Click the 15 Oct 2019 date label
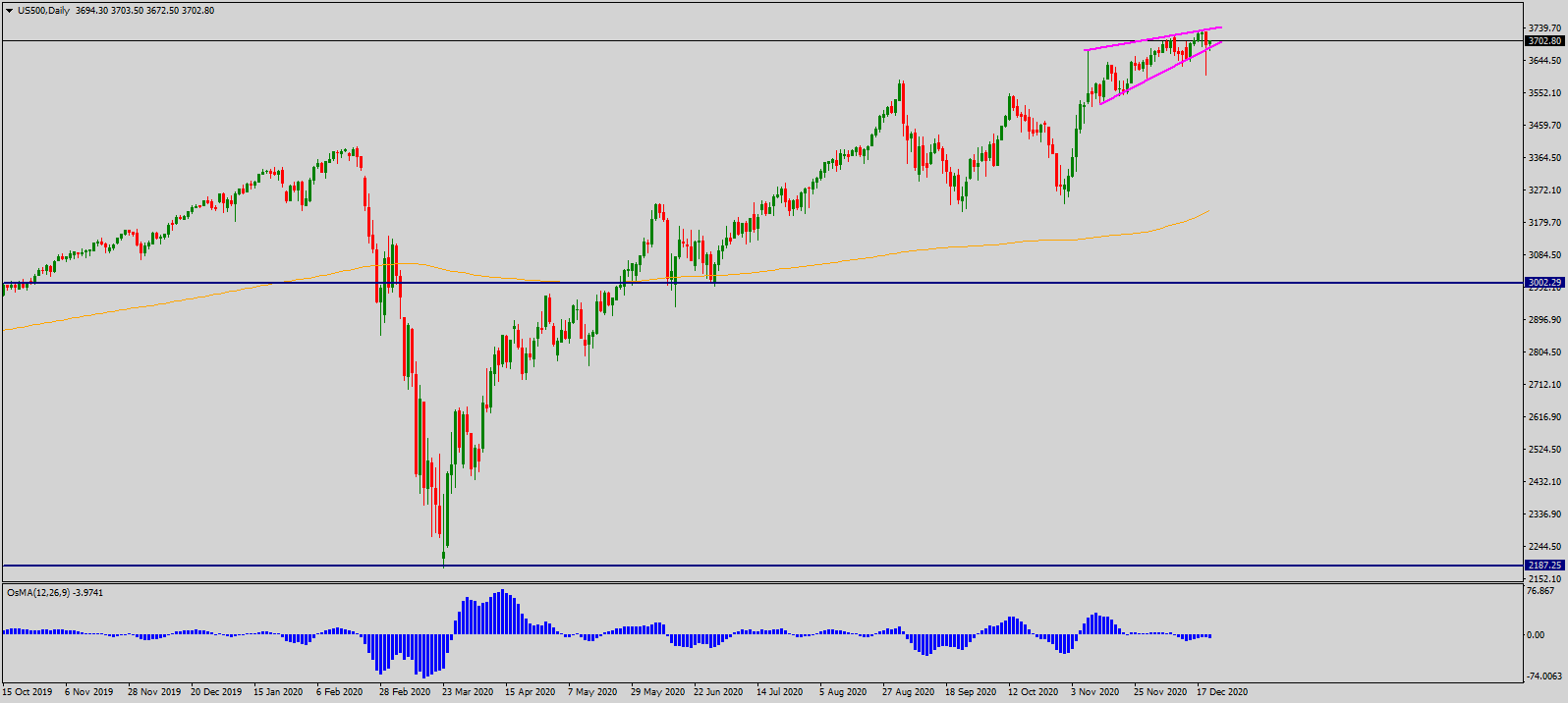This screenshot has height=703, width=1568. (x=28, y=692)
